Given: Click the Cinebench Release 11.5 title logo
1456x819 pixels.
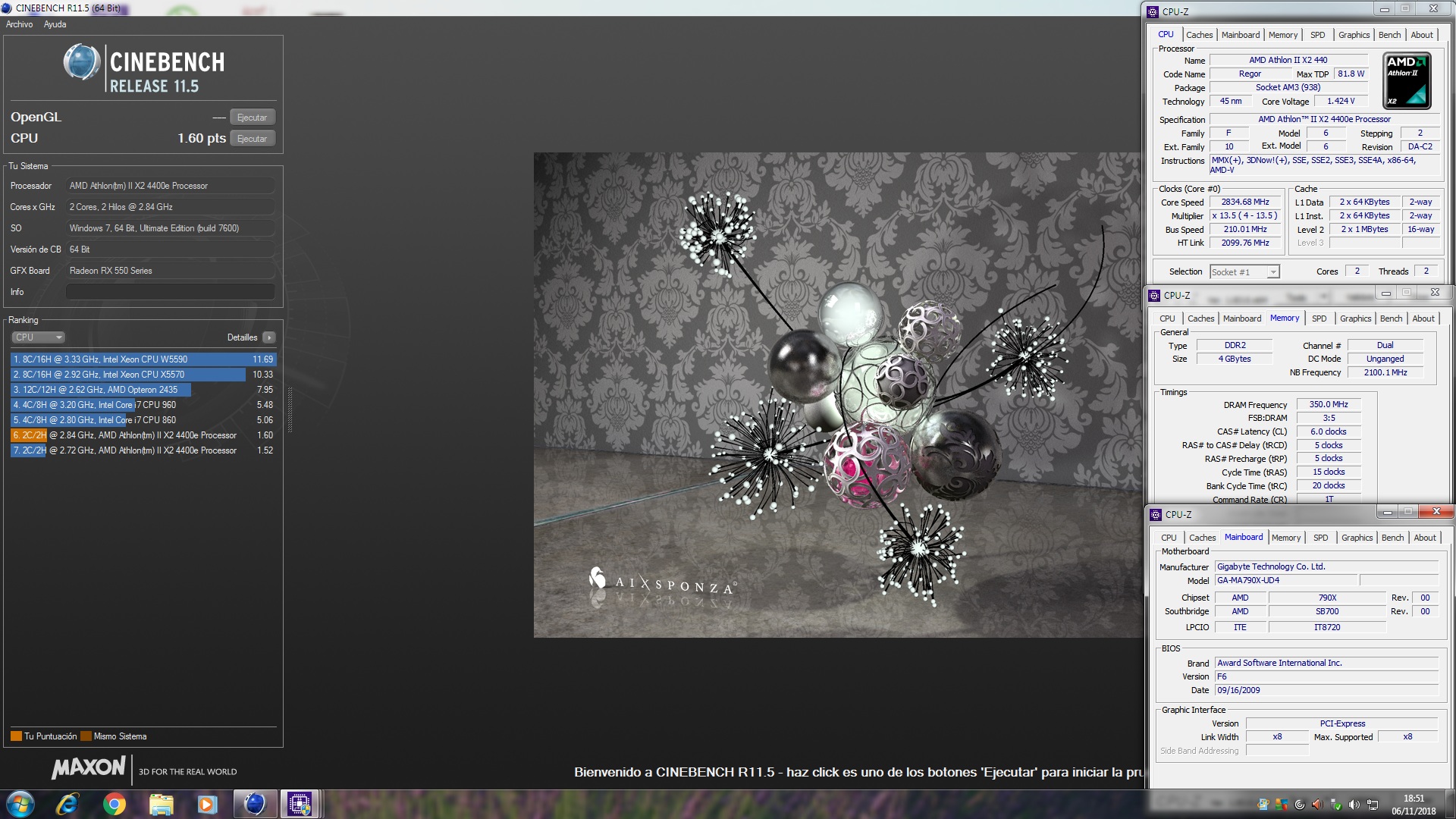Looking at the screenshot, I should [144, 68].
